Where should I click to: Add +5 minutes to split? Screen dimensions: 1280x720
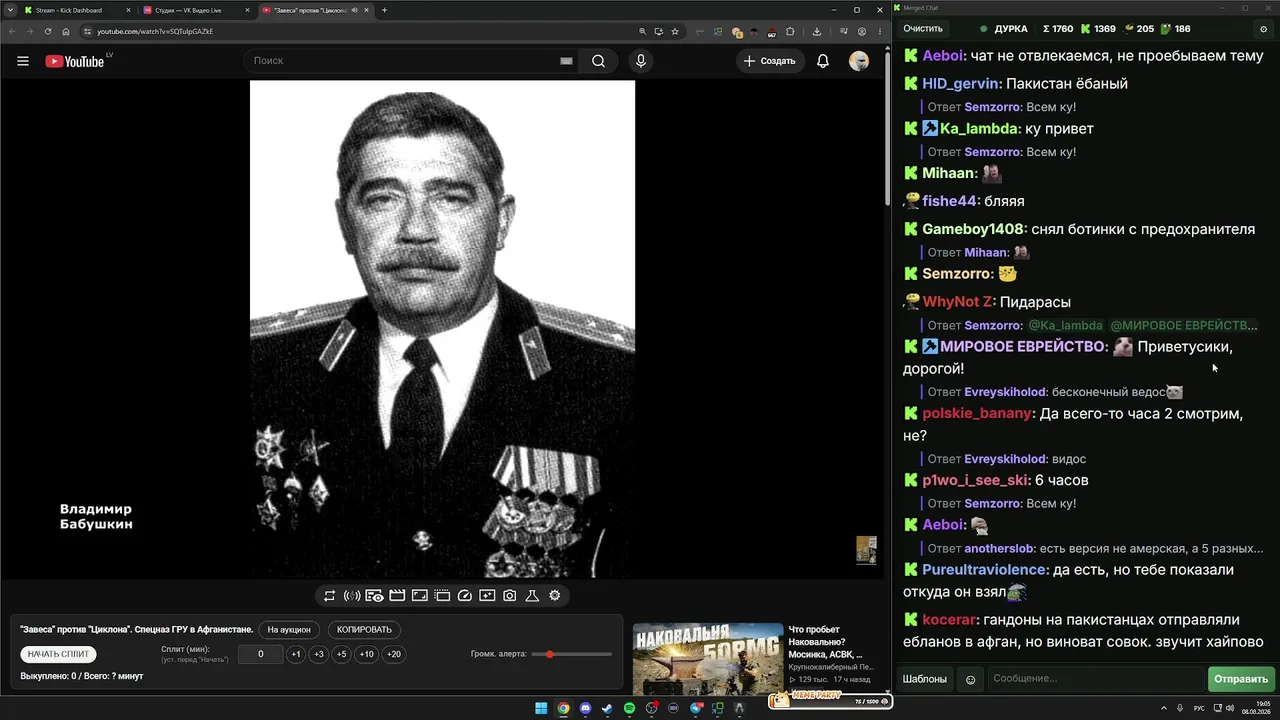342,655
